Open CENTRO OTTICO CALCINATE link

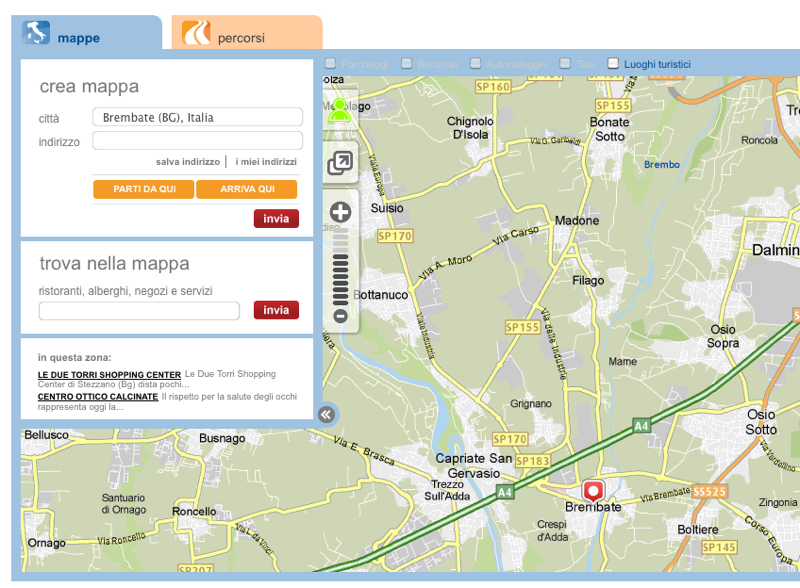(x=98, y=397)
